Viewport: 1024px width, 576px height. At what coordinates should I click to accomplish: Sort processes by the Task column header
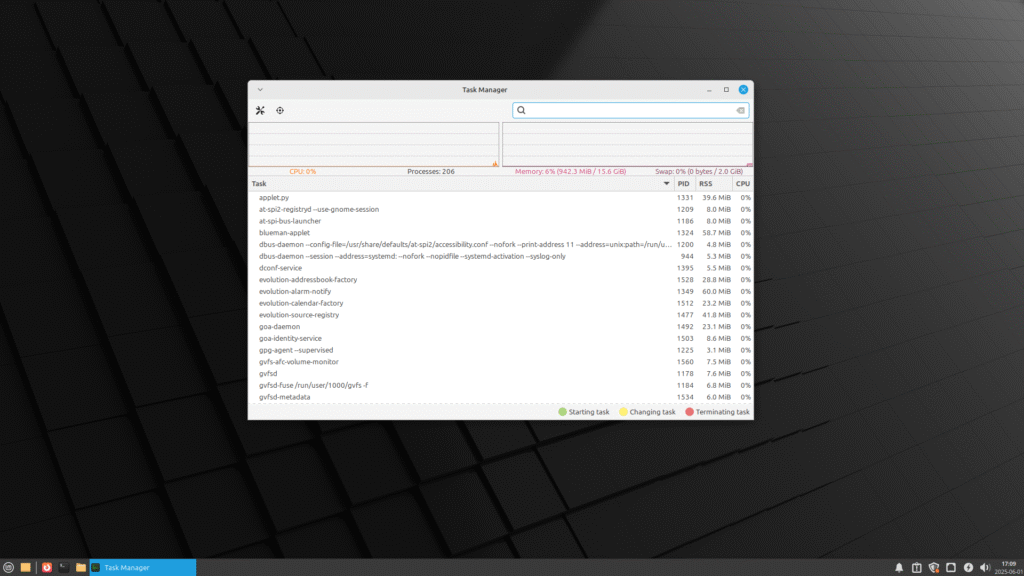461,184
